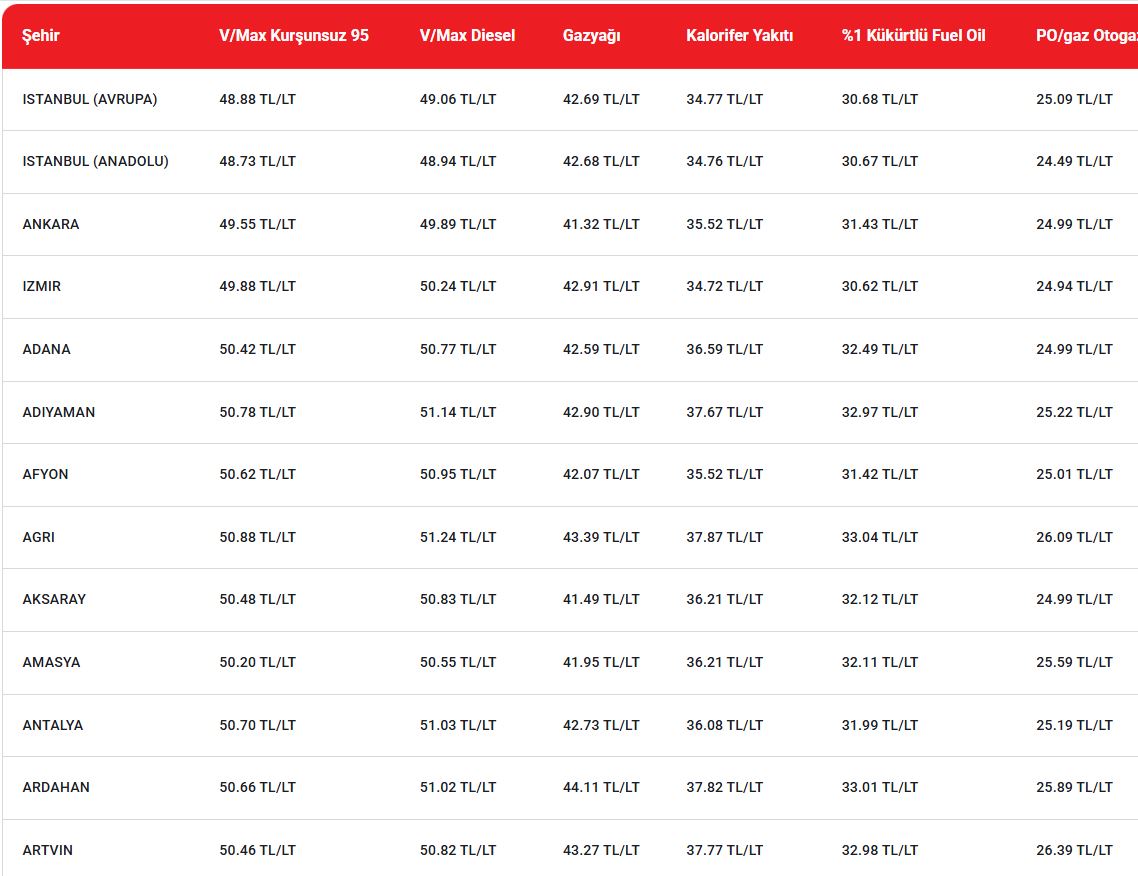Select the AGRI city cell
Screen dimensions: 1138x876
(38, 537)
